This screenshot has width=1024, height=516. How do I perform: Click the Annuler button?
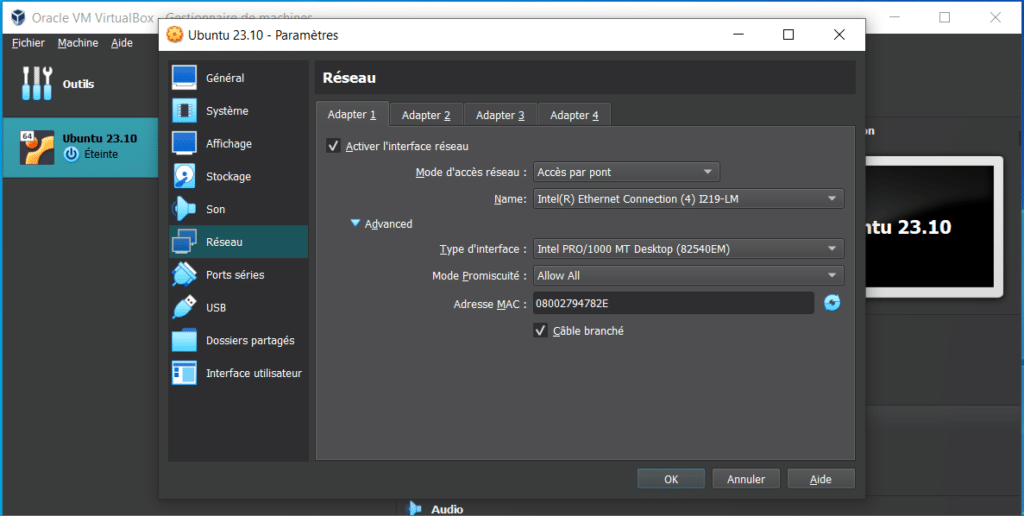click(746, 479)
